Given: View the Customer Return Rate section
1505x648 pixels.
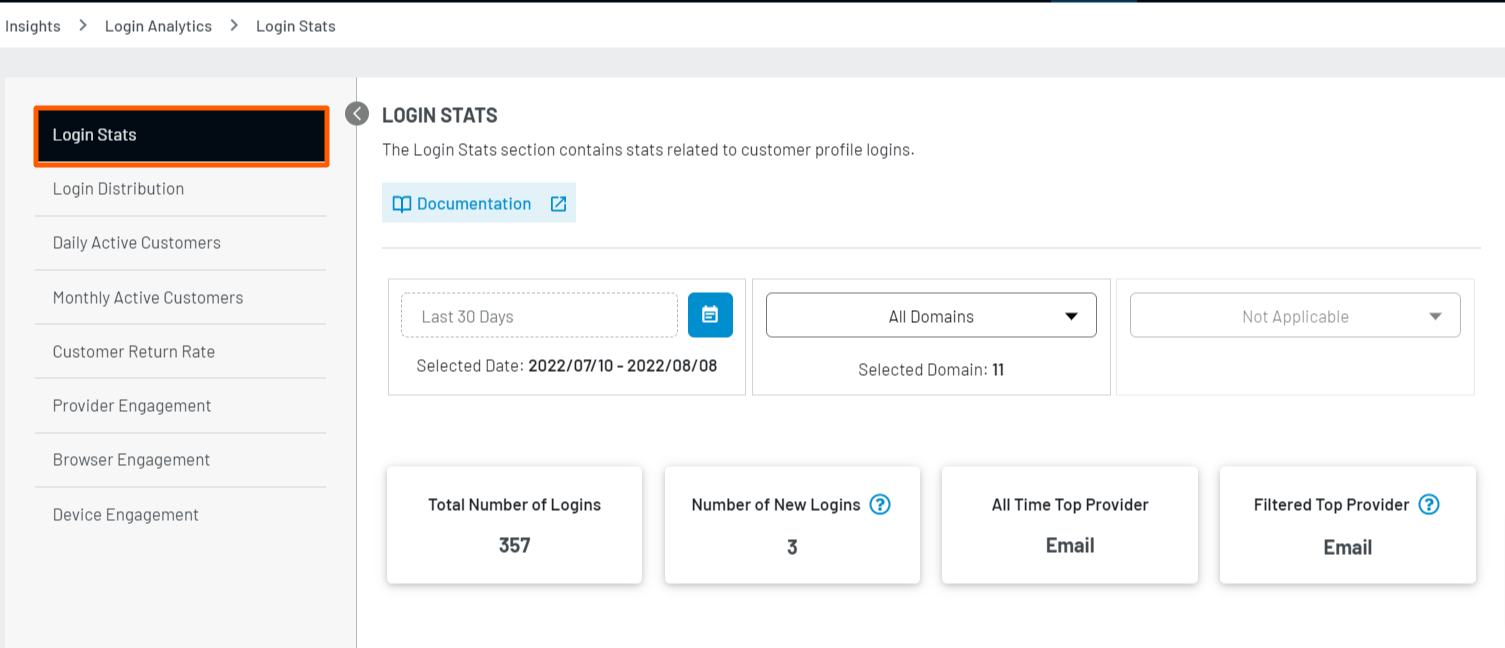Looking at the screenshot, I should point(134,351).
